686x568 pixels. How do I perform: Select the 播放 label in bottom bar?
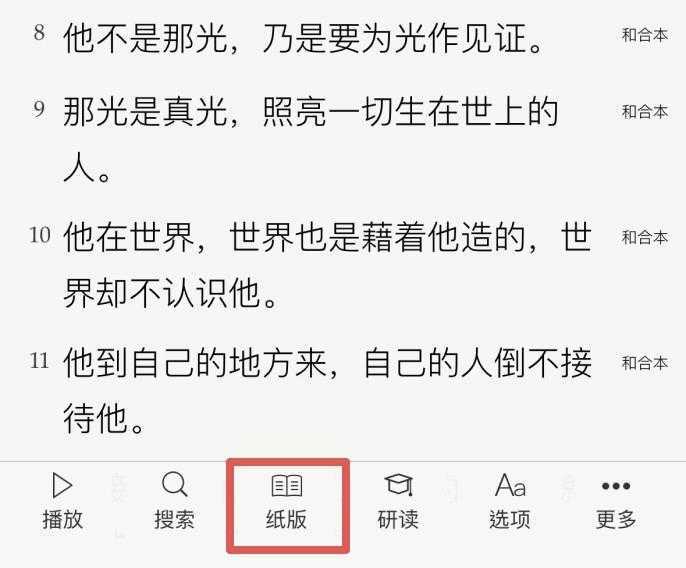(x=63, y=519)
